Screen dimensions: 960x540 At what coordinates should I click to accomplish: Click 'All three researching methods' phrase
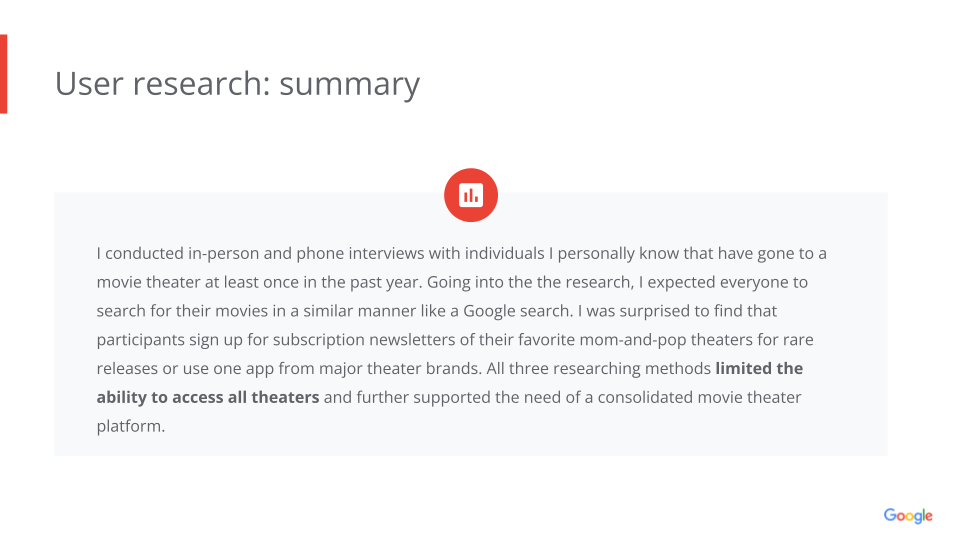click(x=599, y=369)
